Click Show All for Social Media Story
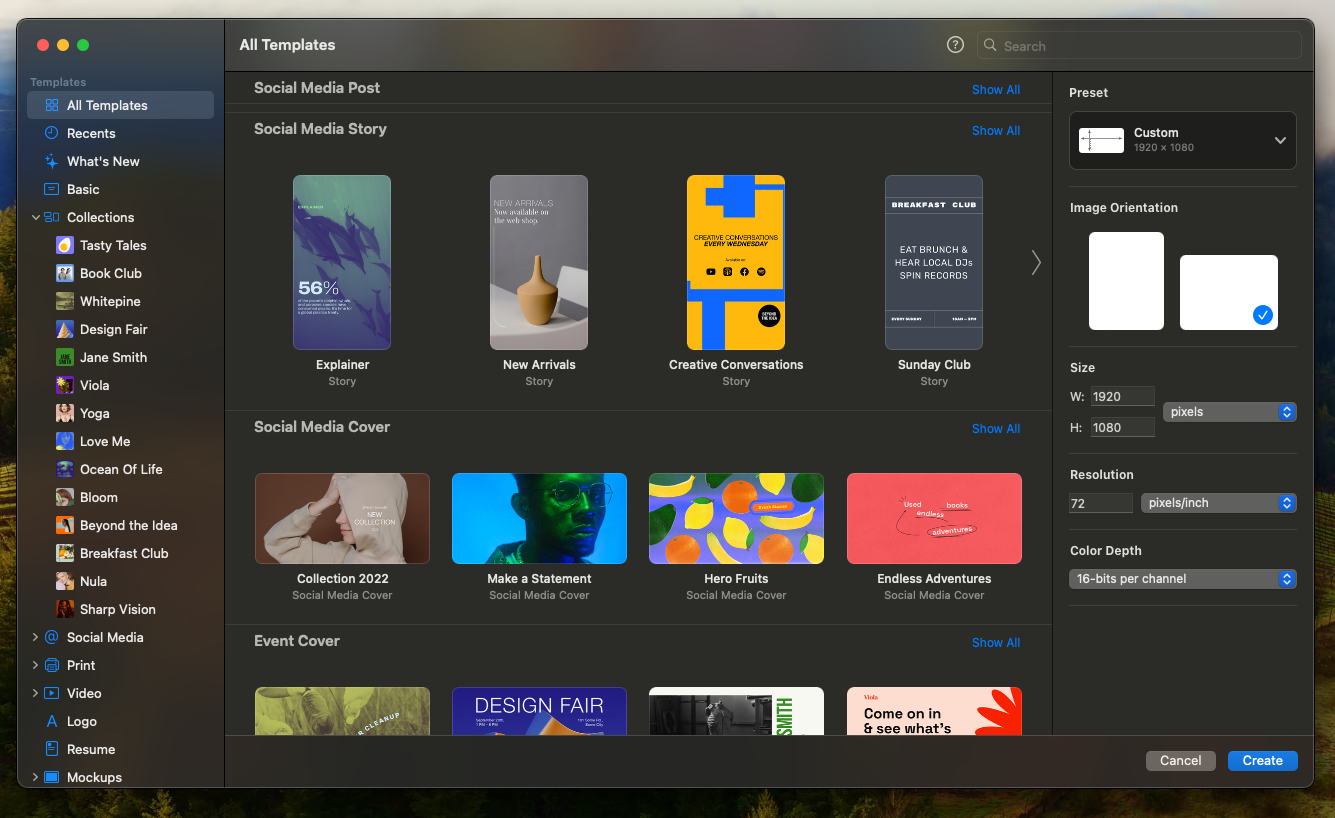Screen dimensions: 1335x818 pyautogui.click(x=995, y=131)
